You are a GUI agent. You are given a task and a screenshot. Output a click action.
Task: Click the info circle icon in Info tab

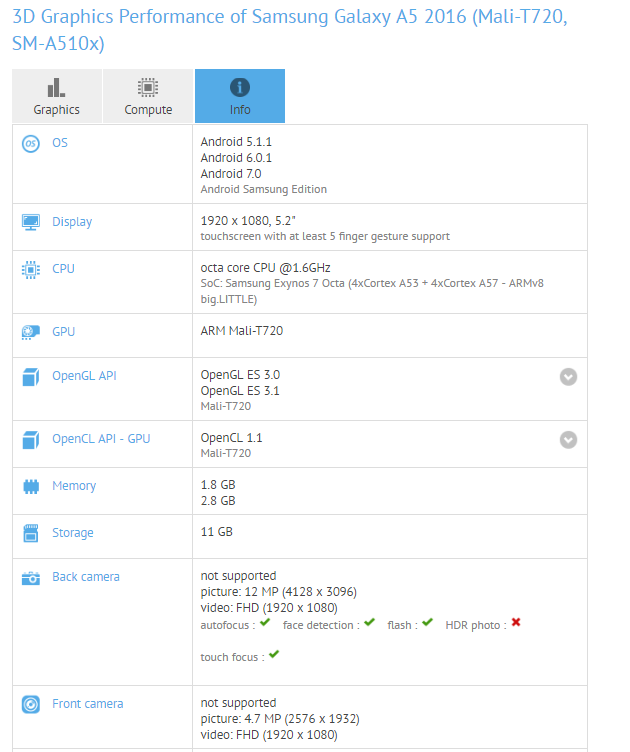pyautogui.click(x=240, y=87)
